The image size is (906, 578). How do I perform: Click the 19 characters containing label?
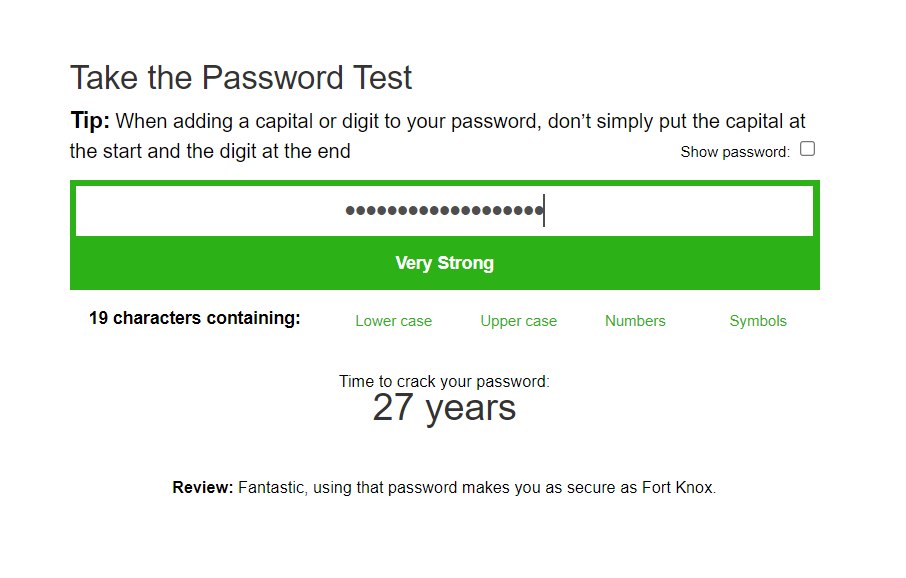coord(195,318)
